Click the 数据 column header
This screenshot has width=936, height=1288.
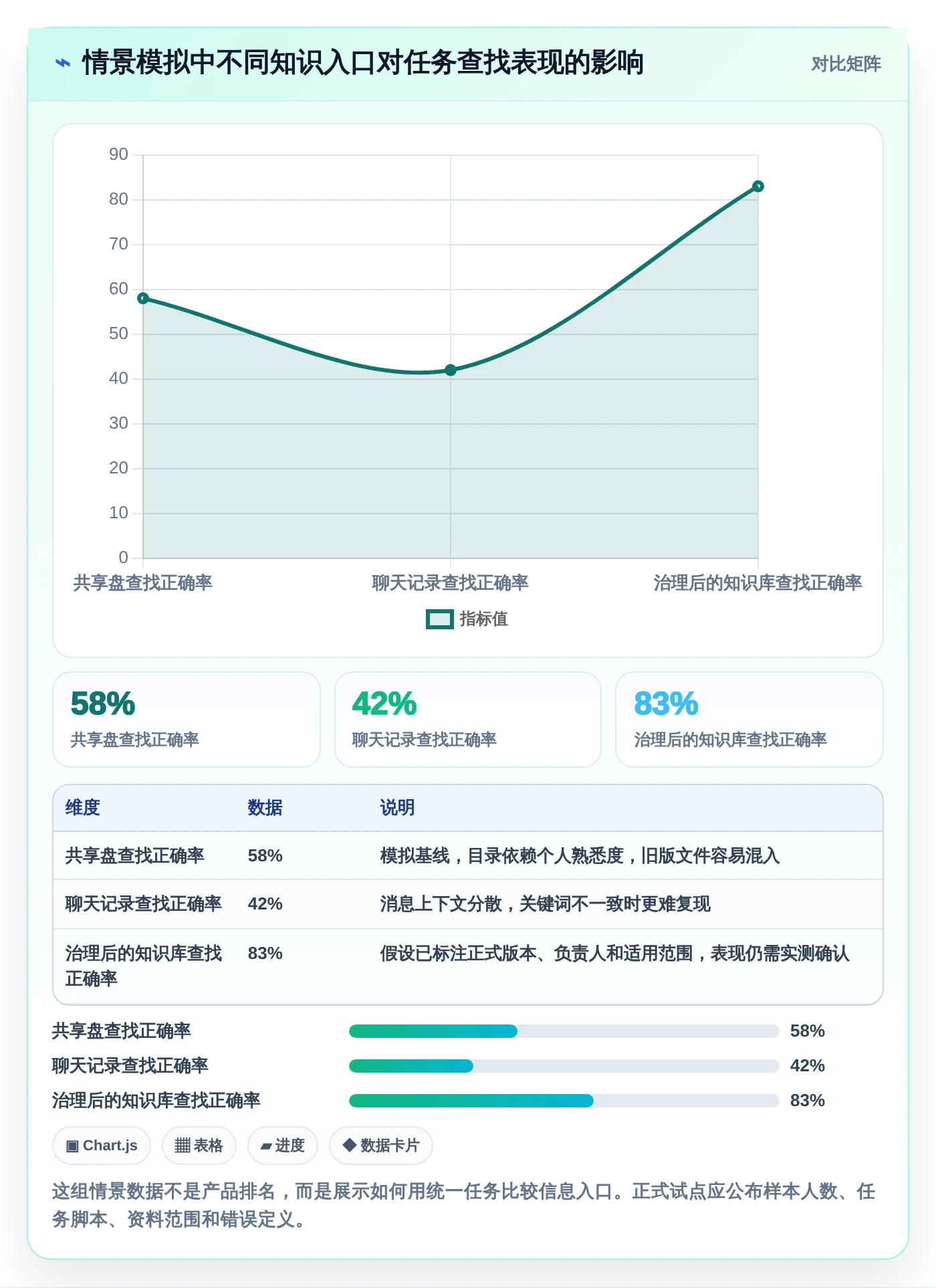(x=265, y=808)
